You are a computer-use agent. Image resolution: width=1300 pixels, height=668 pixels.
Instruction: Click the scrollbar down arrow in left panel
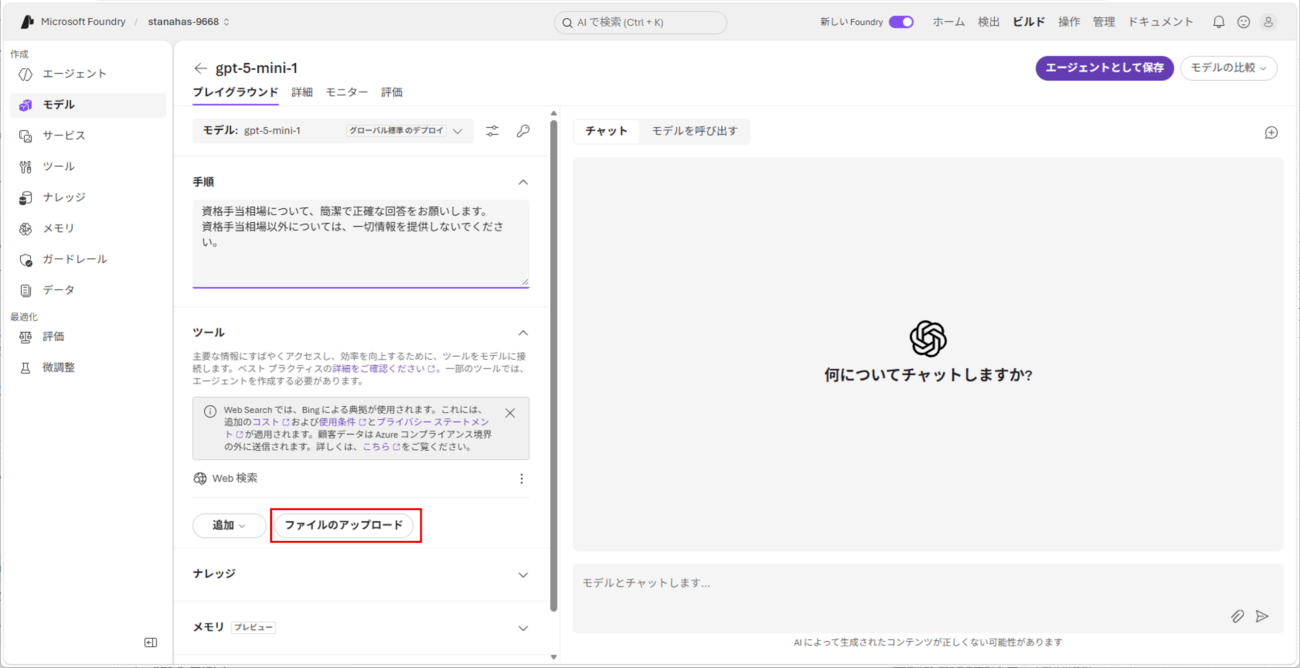pos(554,657)
